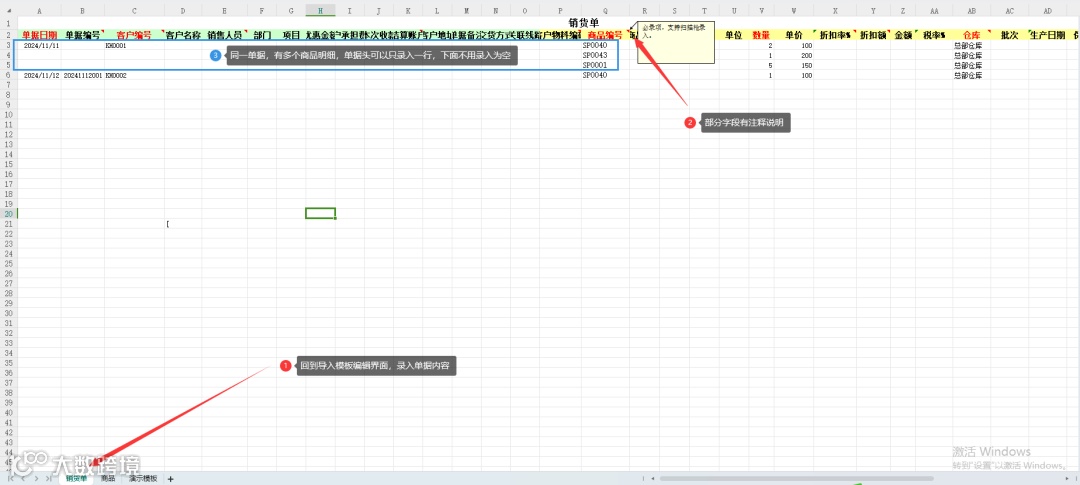Viewport: 1080px width, 485px height.
Task: Select 总部仓库 cell in row 6
Action: [972, 75]
